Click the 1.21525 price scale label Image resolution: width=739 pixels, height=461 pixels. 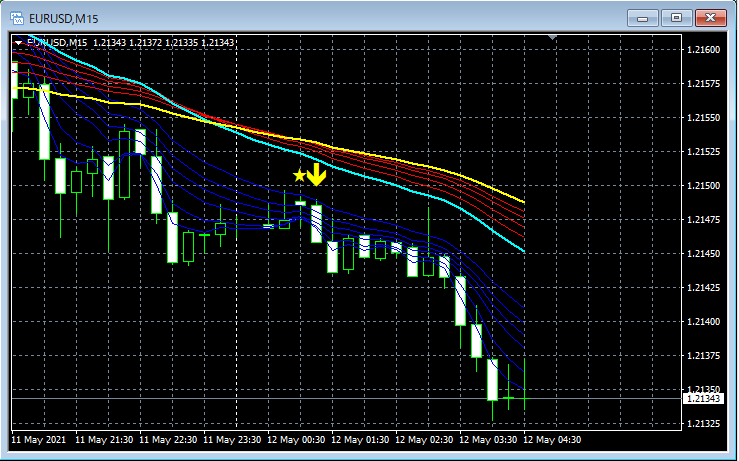point(704,152)
